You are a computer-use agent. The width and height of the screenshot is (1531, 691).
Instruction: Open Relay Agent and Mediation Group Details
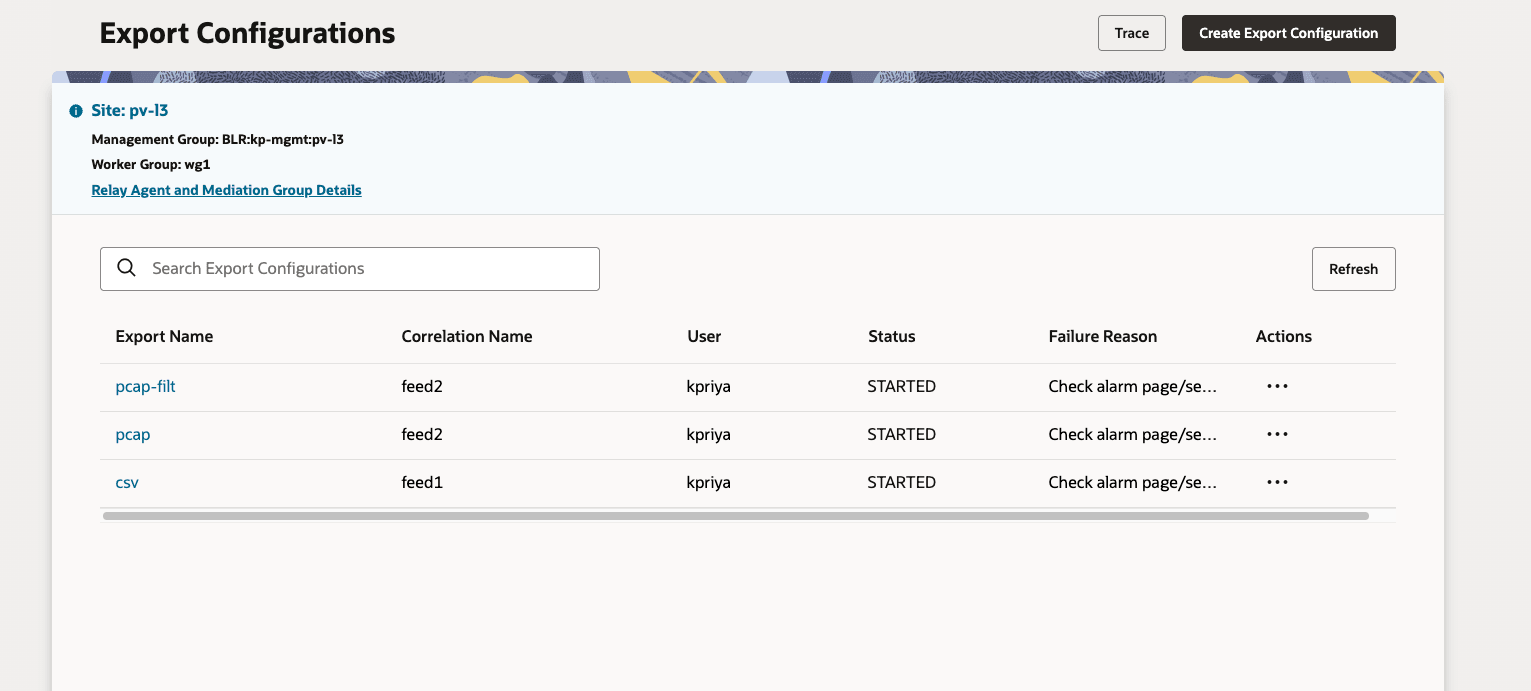click(226, 190)
